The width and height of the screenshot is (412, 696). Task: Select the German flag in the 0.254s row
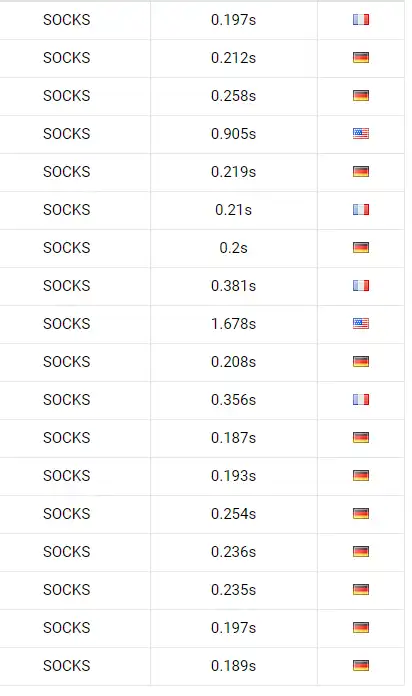click(360, 514)
